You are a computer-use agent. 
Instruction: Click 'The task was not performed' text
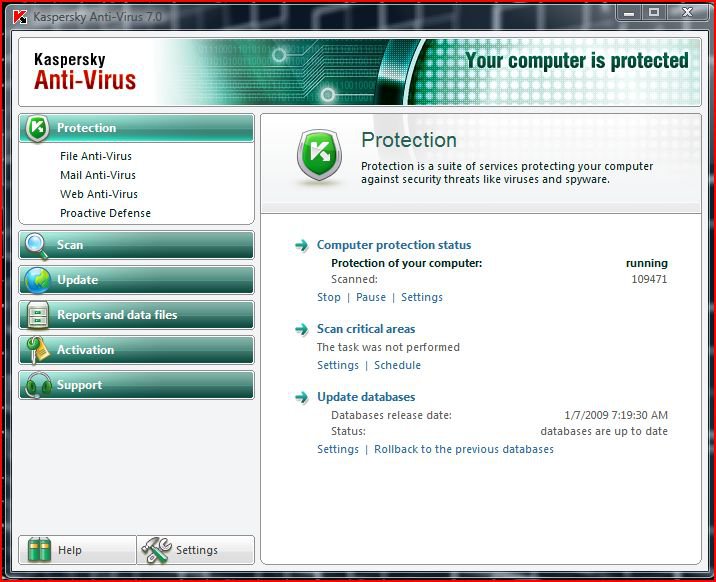388,347
